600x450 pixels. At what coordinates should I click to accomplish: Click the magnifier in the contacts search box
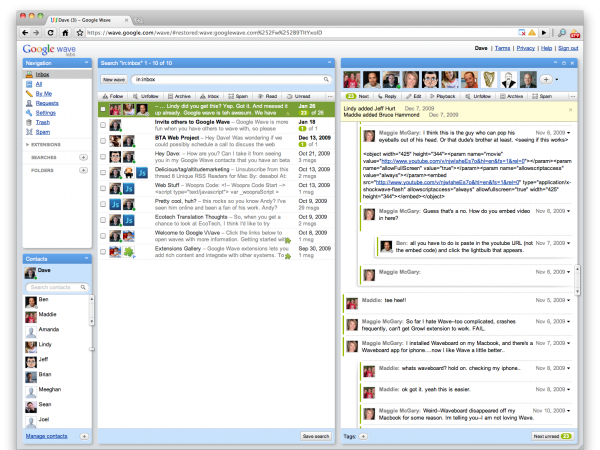[83, 287]
